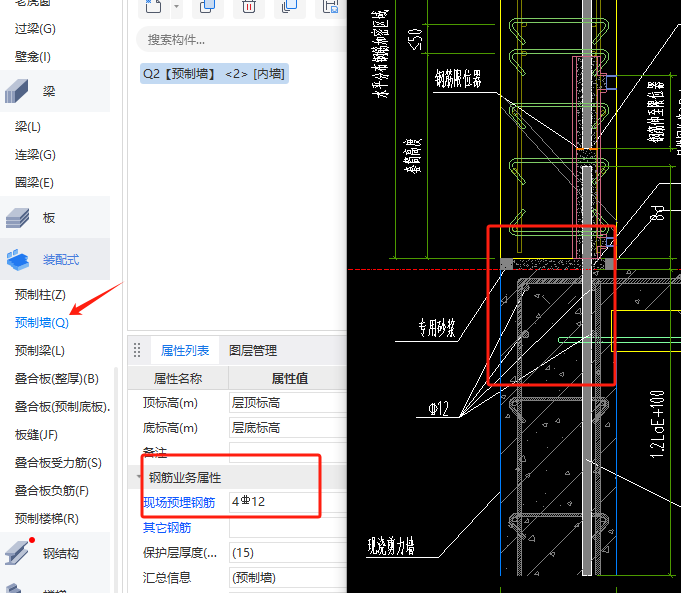
Task: Click the 板 category slab icon
Action: coord(17,217)
